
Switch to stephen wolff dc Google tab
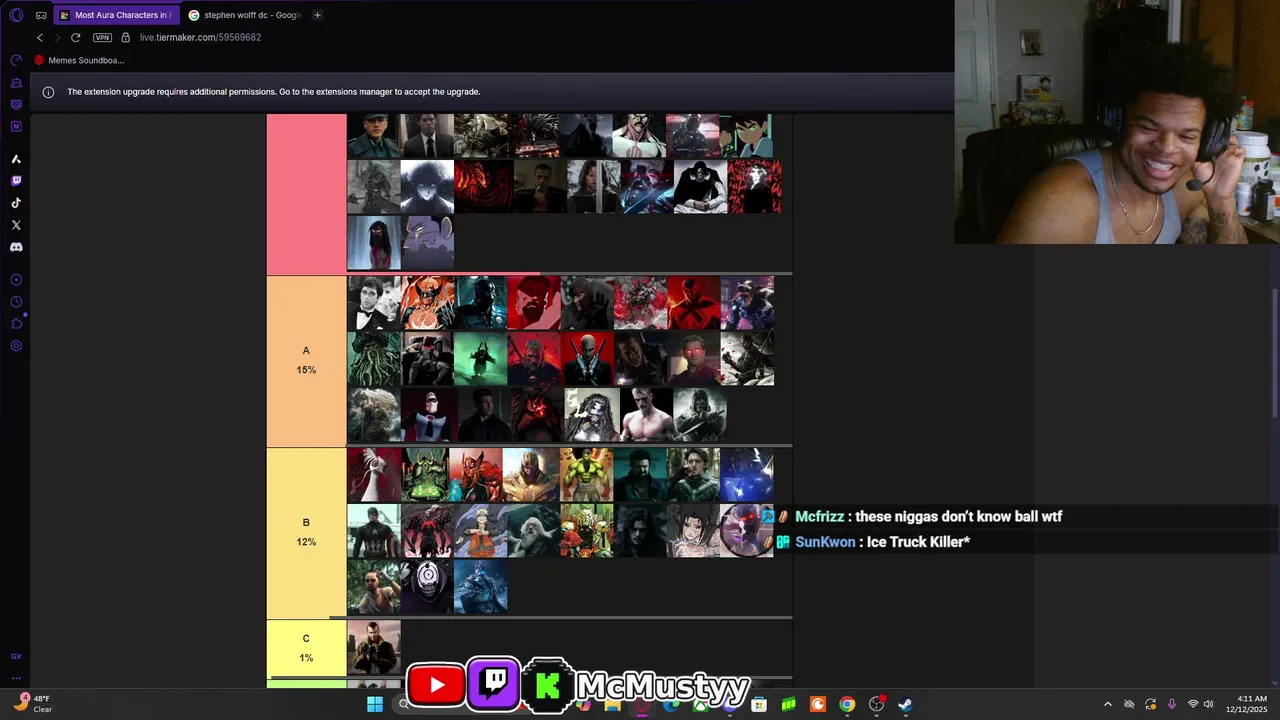pos(245,15)
